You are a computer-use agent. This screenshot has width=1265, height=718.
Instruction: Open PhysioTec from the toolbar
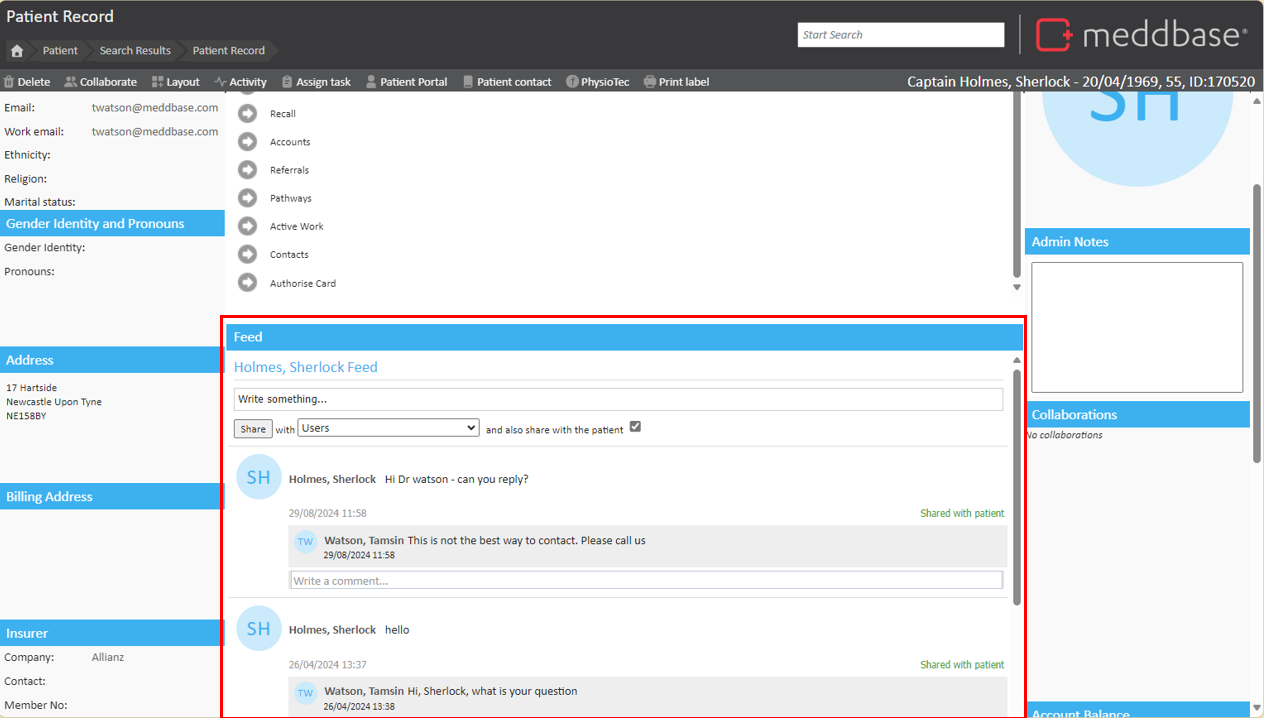tap(597, 82)
